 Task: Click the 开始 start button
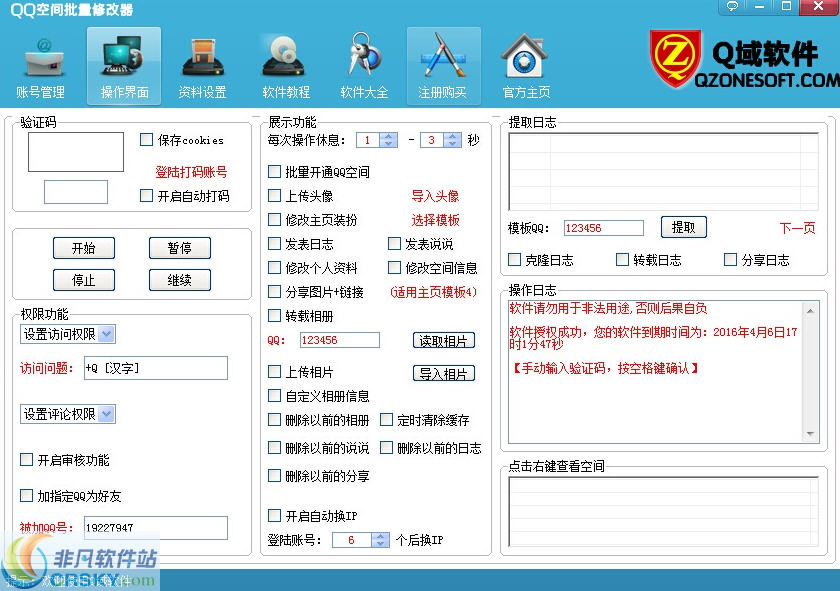pos(84,248)
